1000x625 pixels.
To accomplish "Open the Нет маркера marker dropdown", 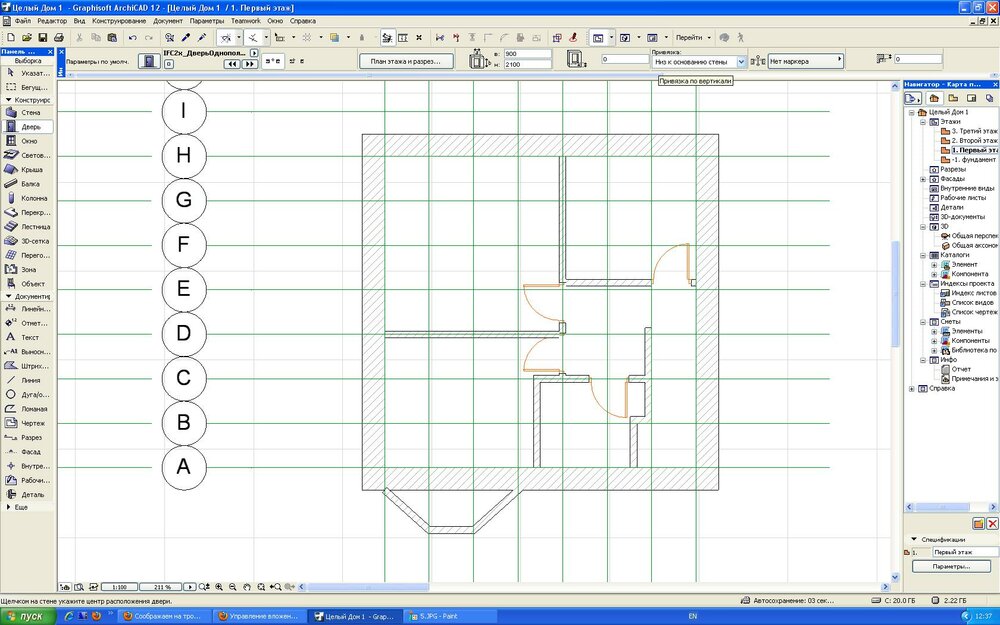I will [x=805, y=61].
